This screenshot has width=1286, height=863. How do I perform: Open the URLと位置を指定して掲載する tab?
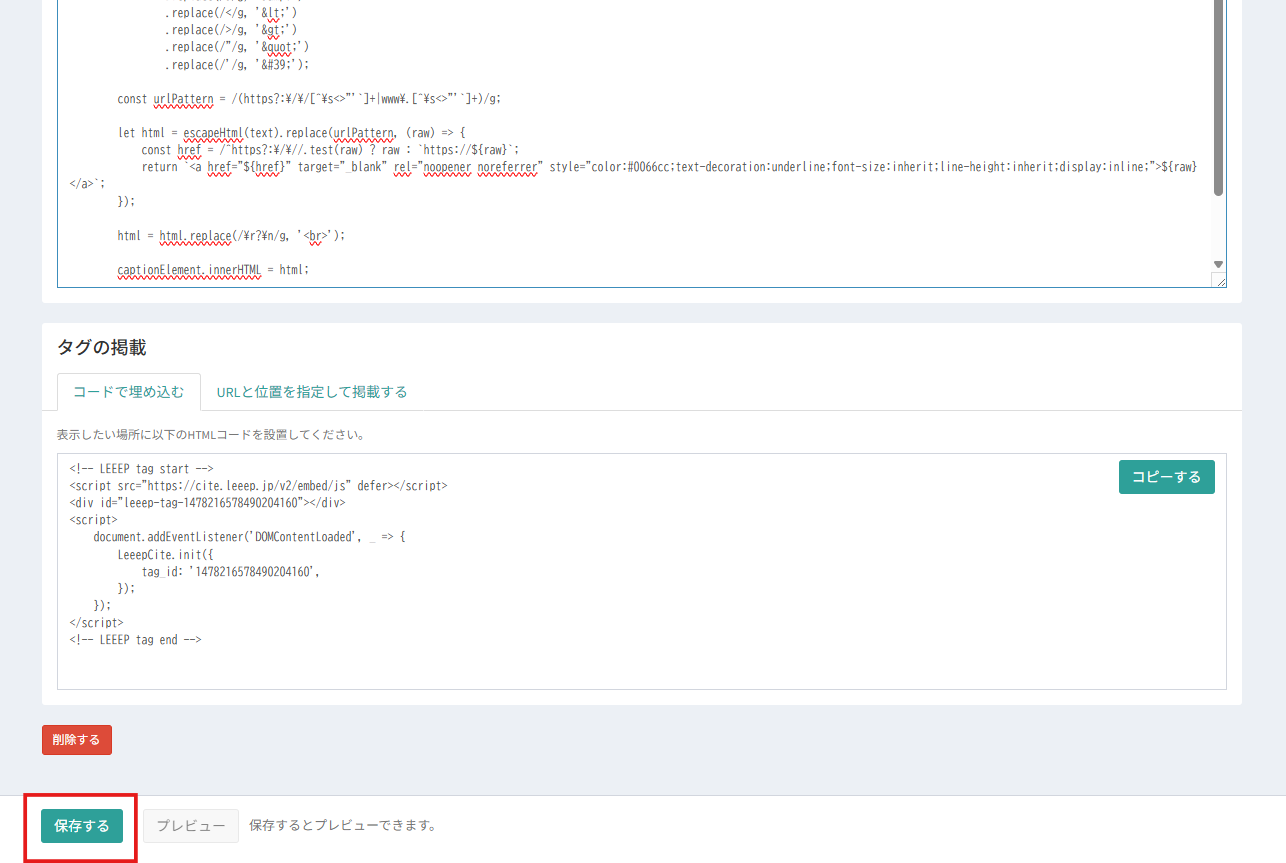click(312, 392)
